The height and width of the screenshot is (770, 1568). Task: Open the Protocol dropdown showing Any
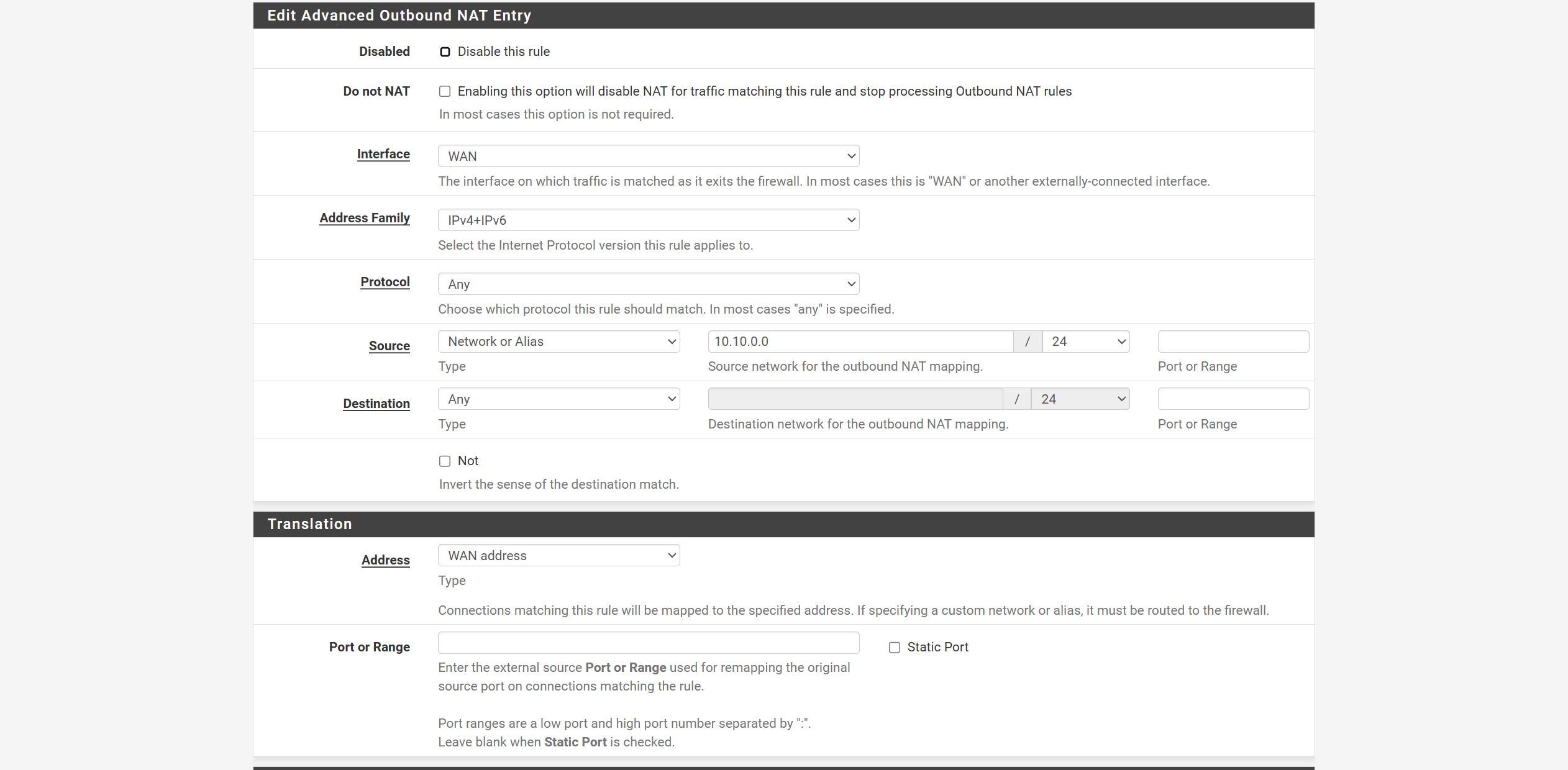coord(649,284)
